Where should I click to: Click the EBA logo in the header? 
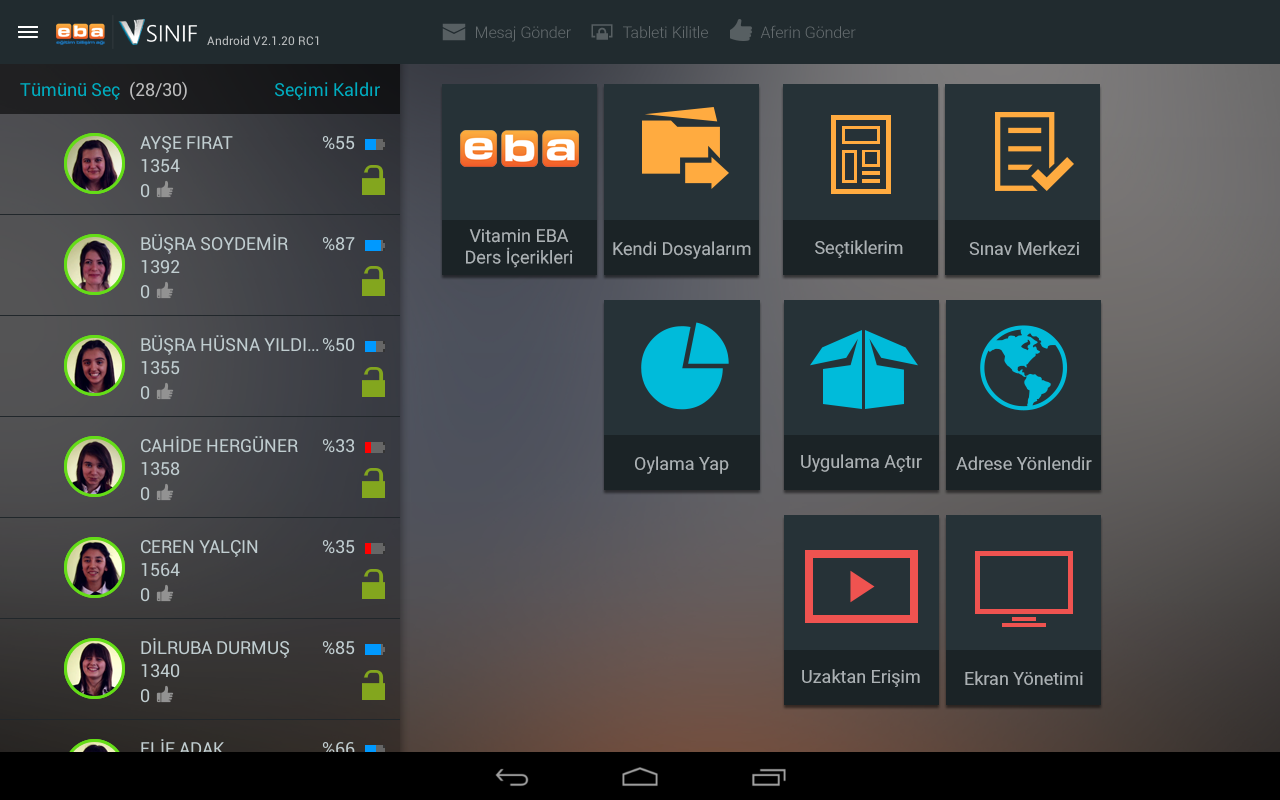80,33
